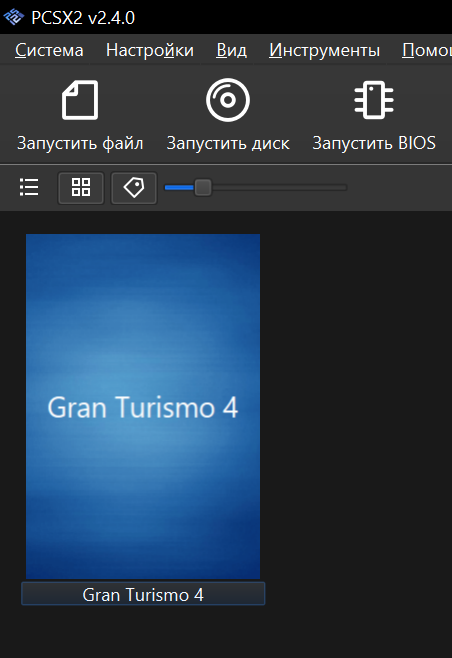Screen dimensions: 452x658
Task: Click the cover size slider handle
Action: click(x=203, y=187)
